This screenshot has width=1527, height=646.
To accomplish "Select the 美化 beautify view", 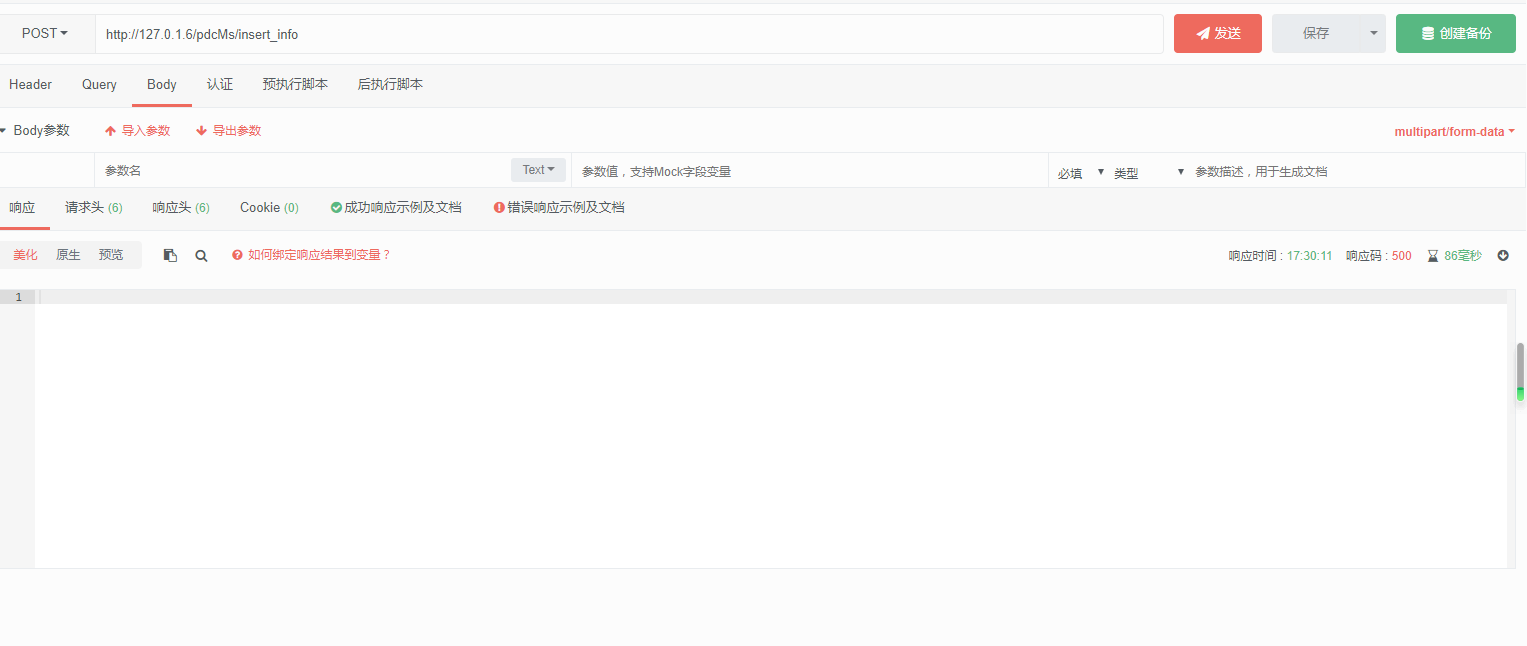I will click(x=25, y=255).
